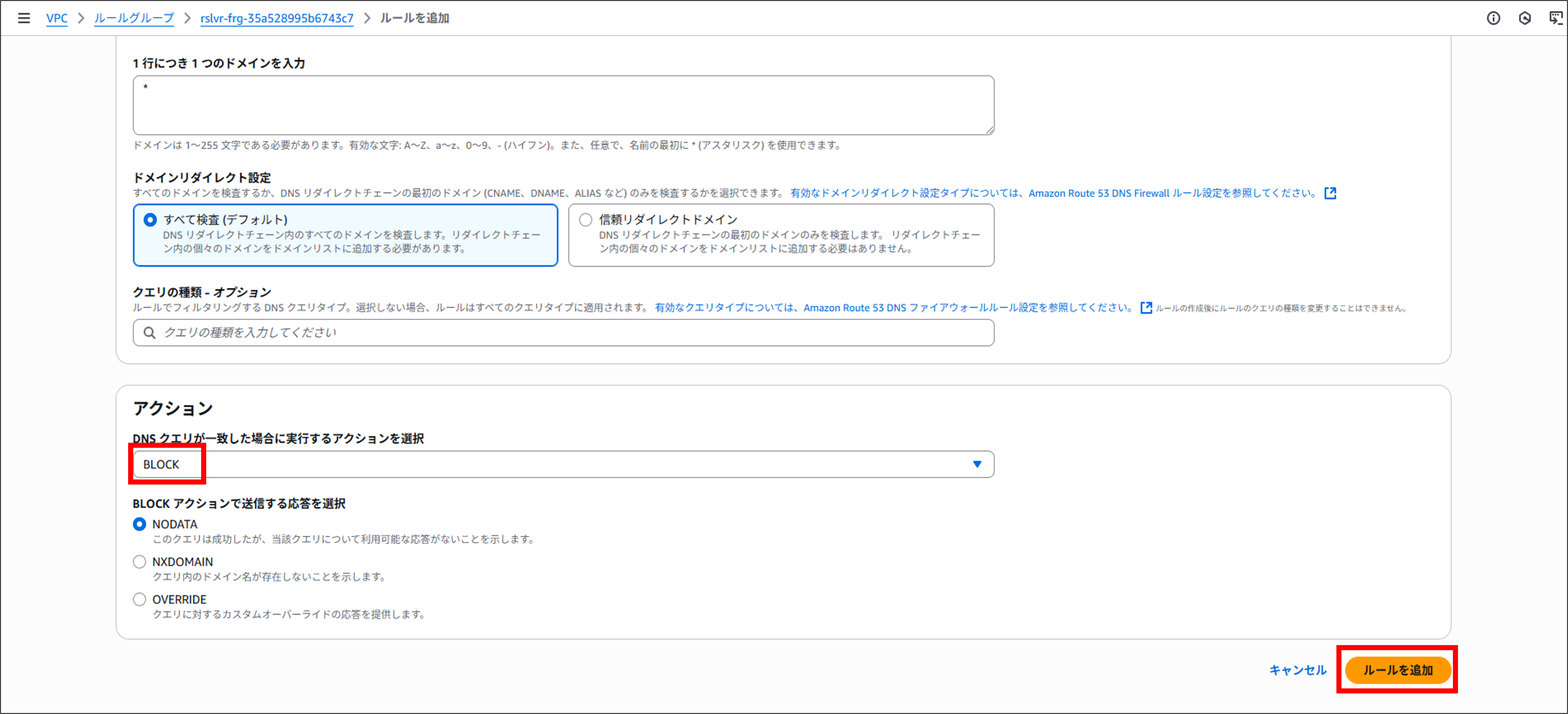Open rslvr-frg-35a528995b6743c7 breadcrumb link
1568x714 pixels.
coord(277,18)
